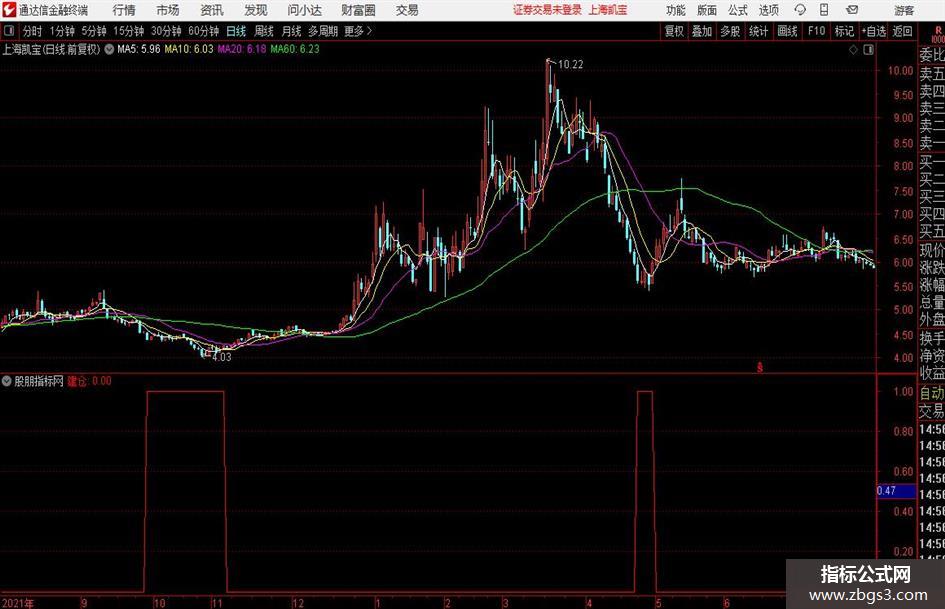
Task: Click the 上海凯宝 stock name link in title bar
Action: click(x=608, y=10)
